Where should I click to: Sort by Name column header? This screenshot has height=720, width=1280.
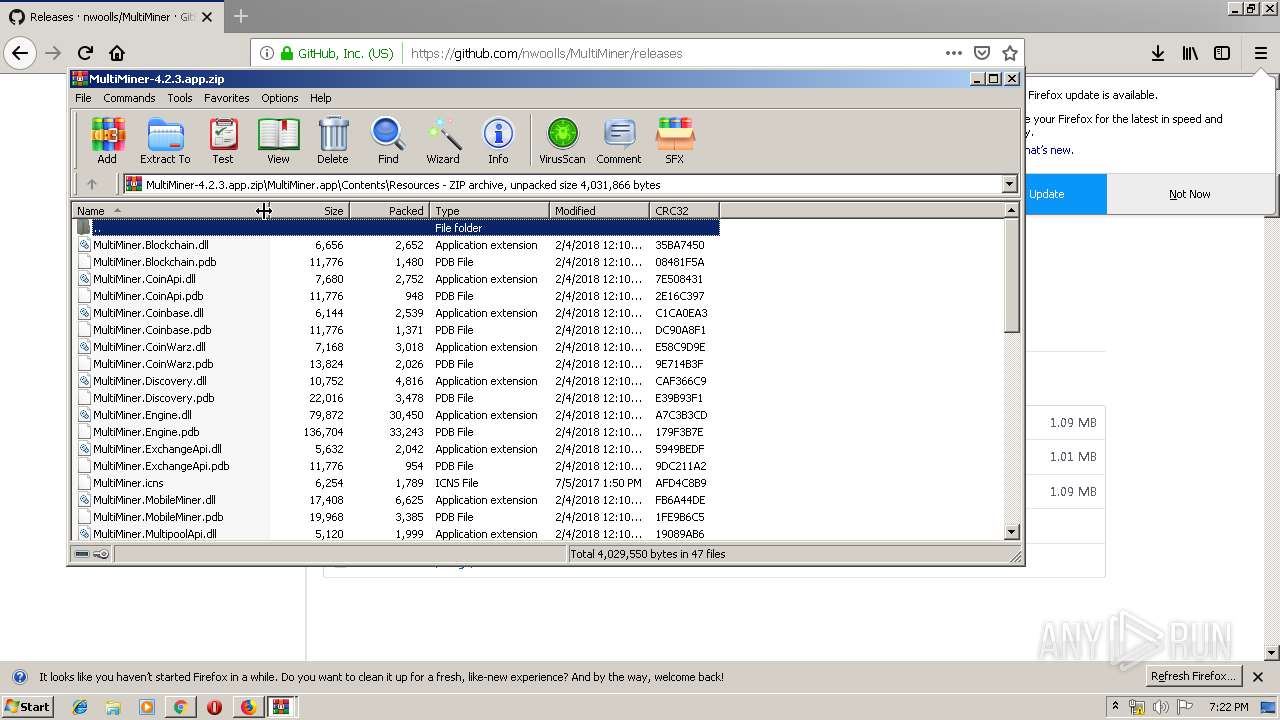point(171,210)
